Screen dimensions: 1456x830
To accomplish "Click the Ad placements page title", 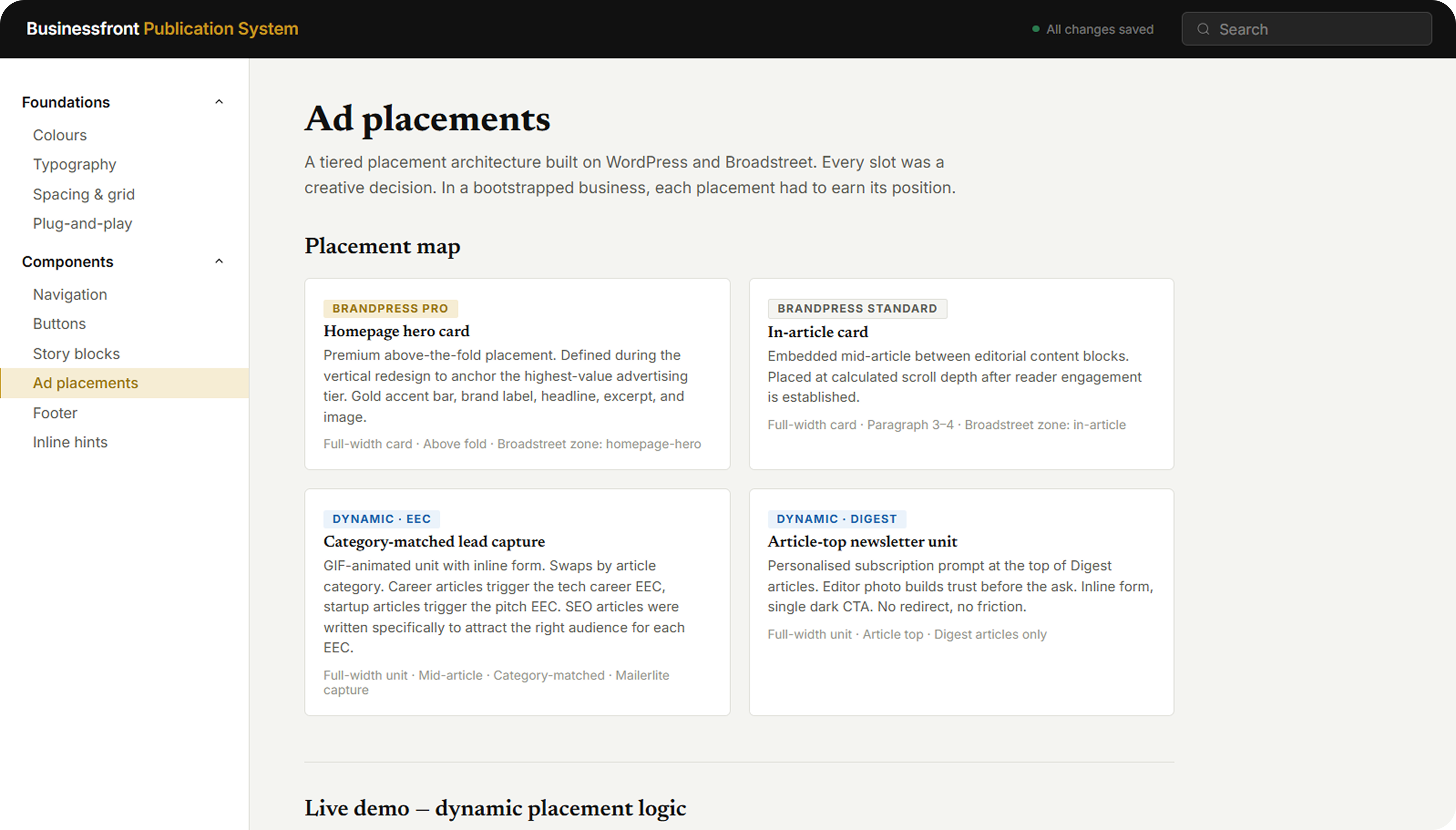I will [427, 119].
